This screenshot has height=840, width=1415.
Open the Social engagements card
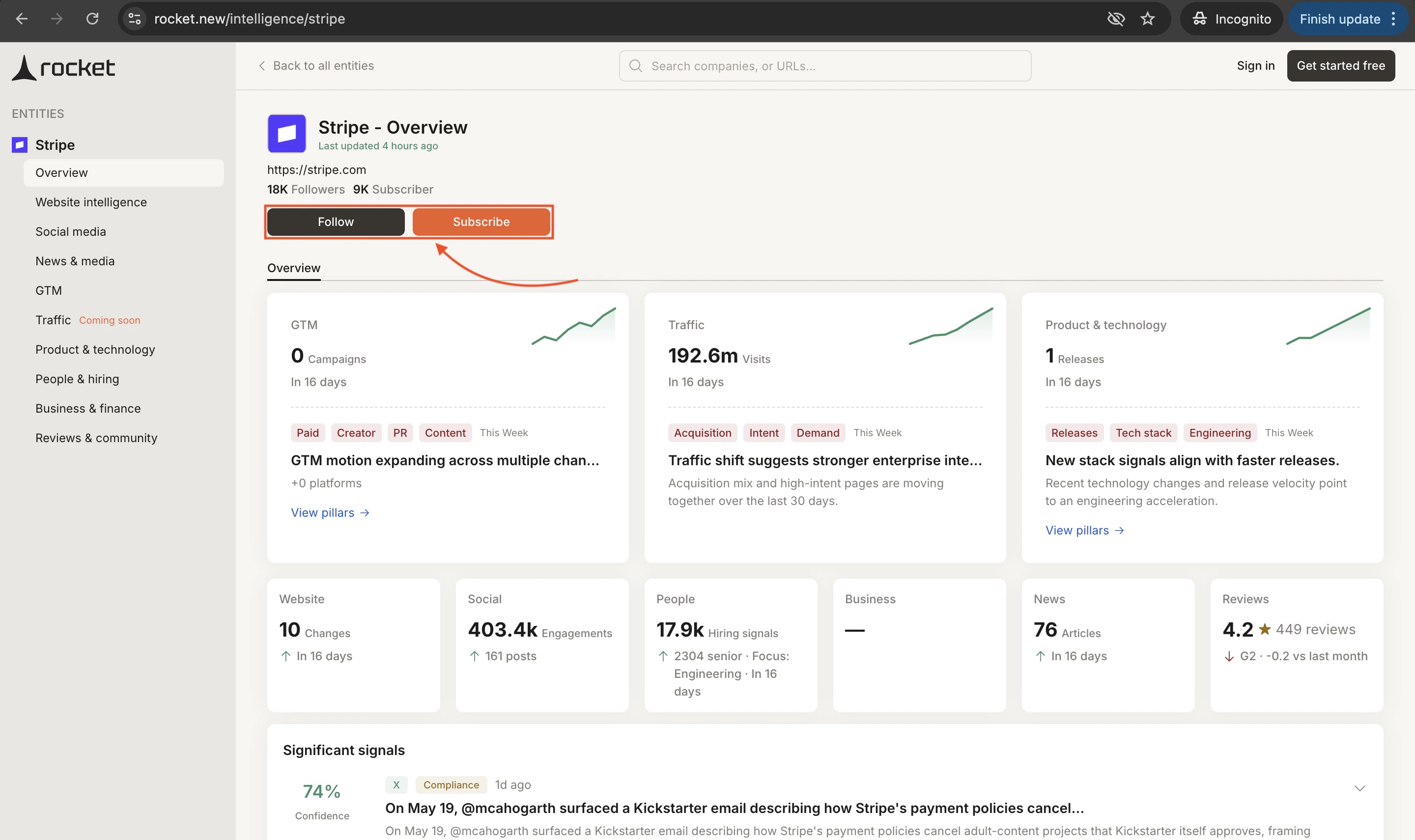point(541,644)
